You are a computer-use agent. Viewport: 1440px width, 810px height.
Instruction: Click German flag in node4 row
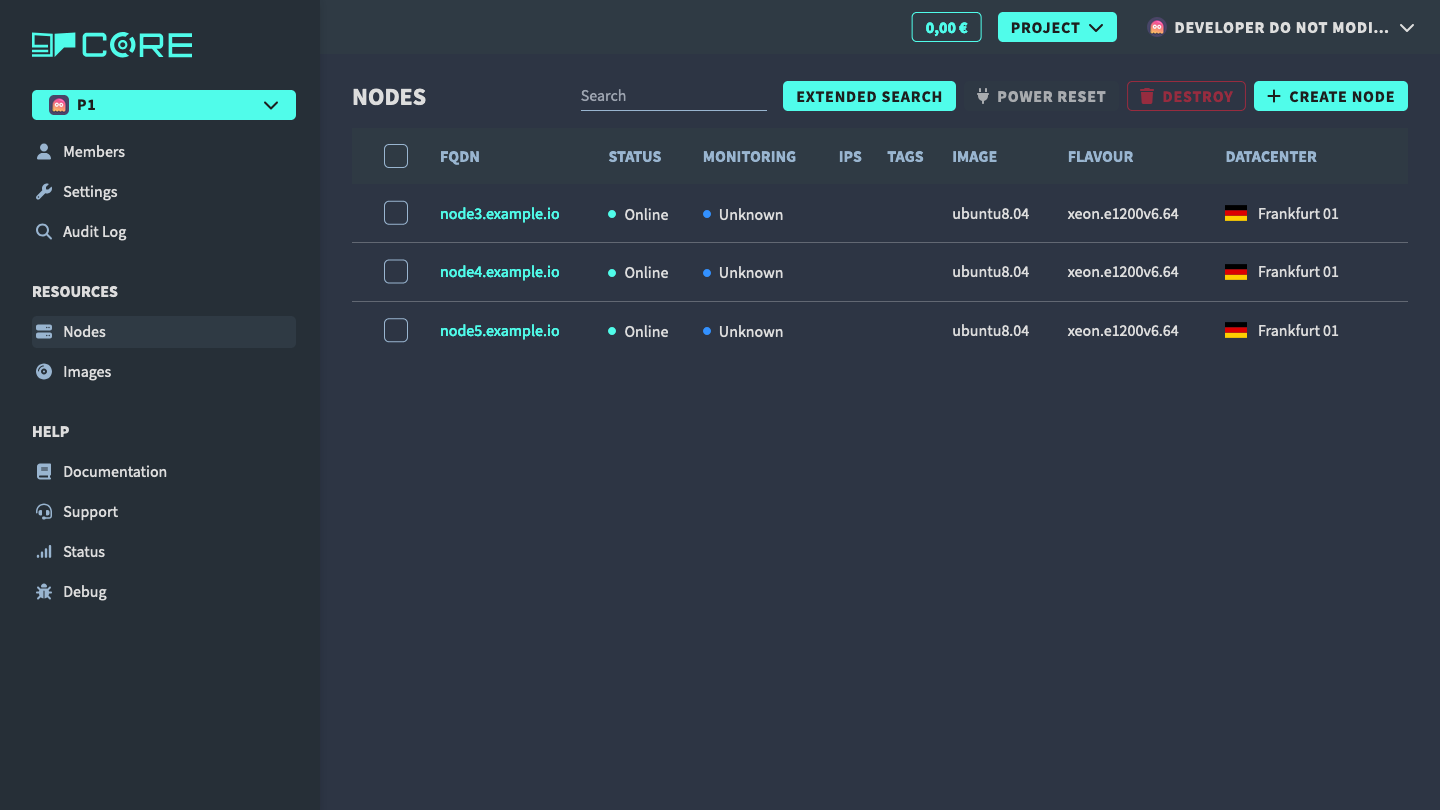(1236, 272)
